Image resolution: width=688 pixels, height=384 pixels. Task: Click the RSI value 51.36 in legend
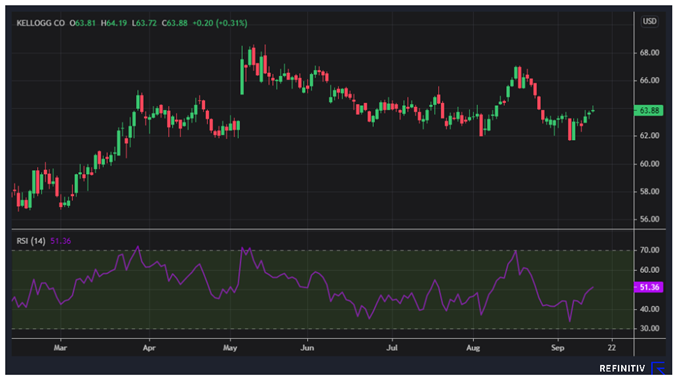pyautogui.click(x=61, y=241)
